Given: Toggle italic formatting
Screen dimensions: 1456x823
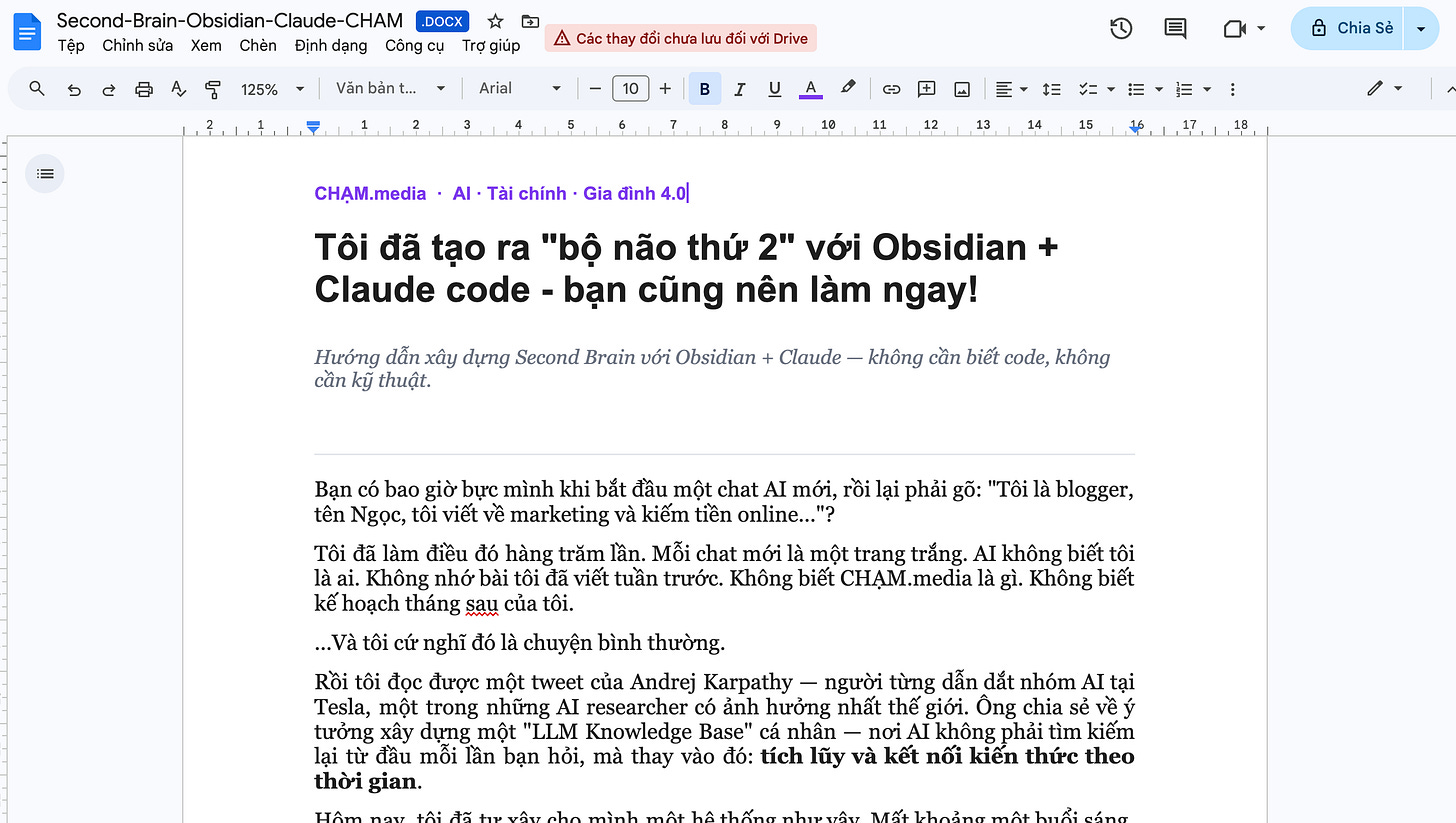Looking at the screenshot, I should [x=740, y=89].
